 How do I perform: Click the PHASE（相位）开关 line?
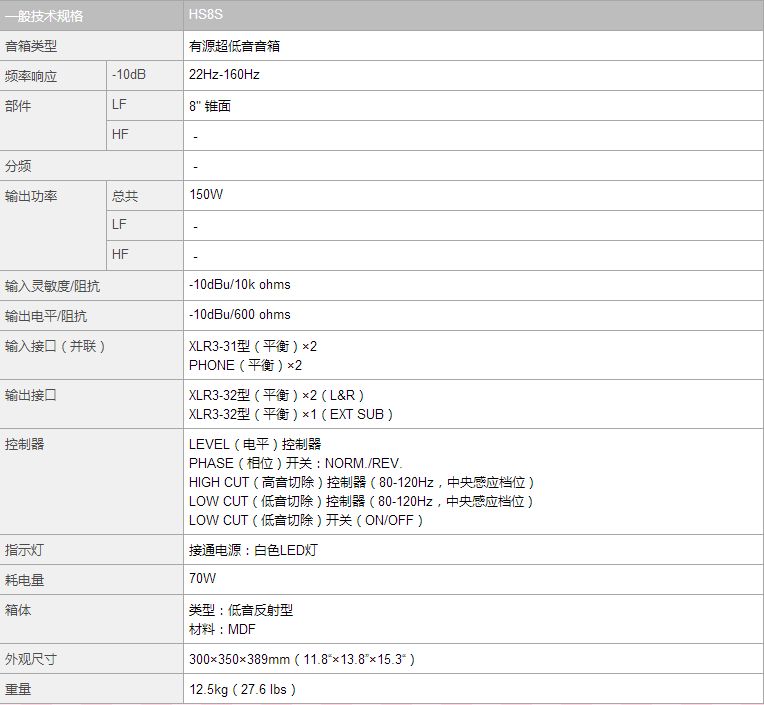[x=296, y=463]
